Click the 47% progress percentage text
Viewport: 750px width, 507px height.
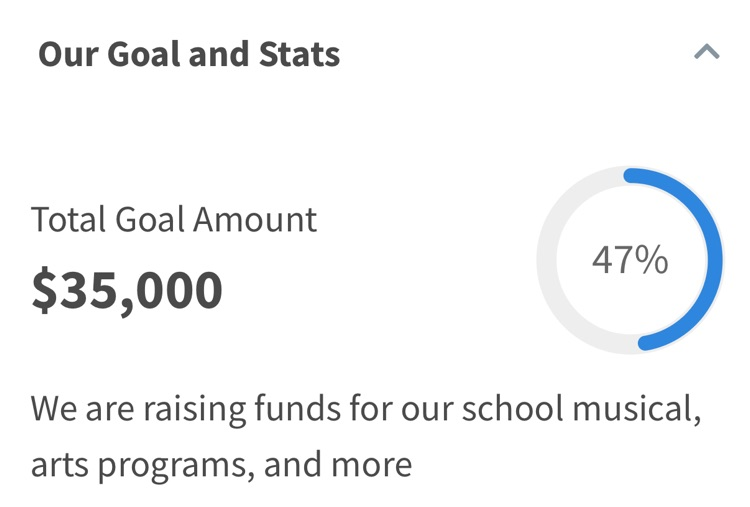629,260
